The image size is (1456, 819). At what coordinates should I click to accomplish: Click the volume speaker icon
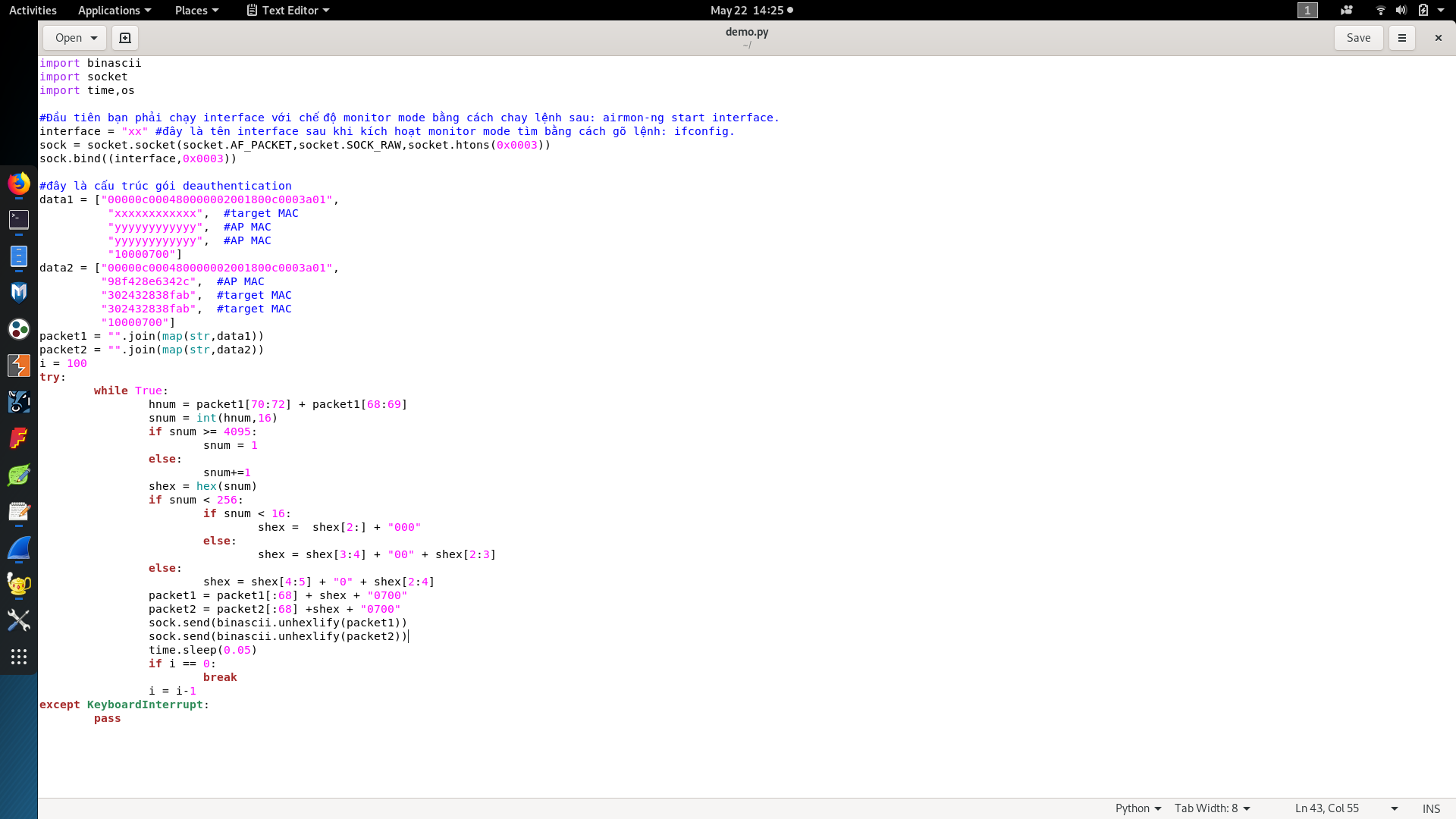coord(1401,10)
